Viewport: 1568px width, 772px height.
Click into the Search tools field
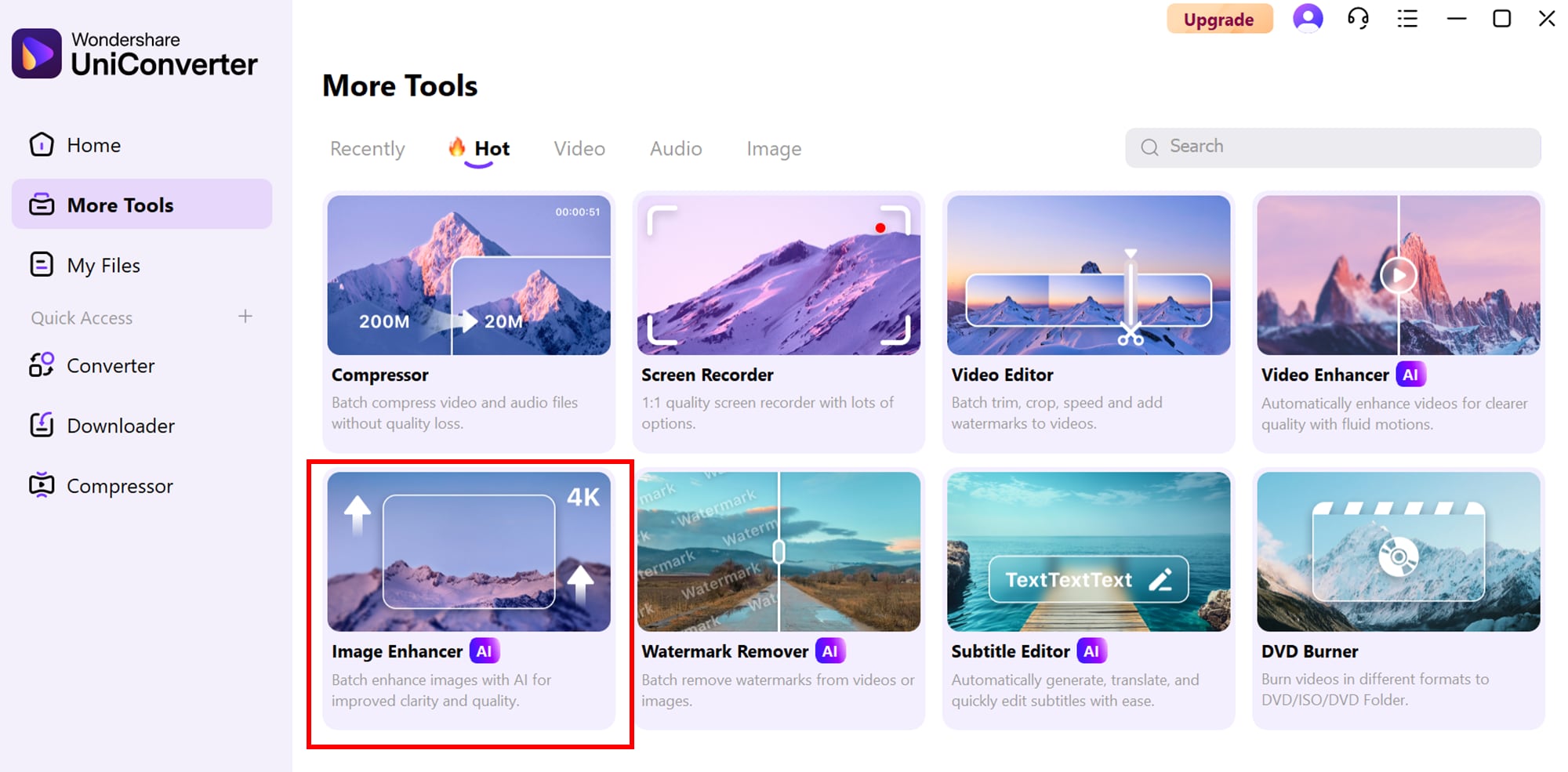coord(1333,147)
